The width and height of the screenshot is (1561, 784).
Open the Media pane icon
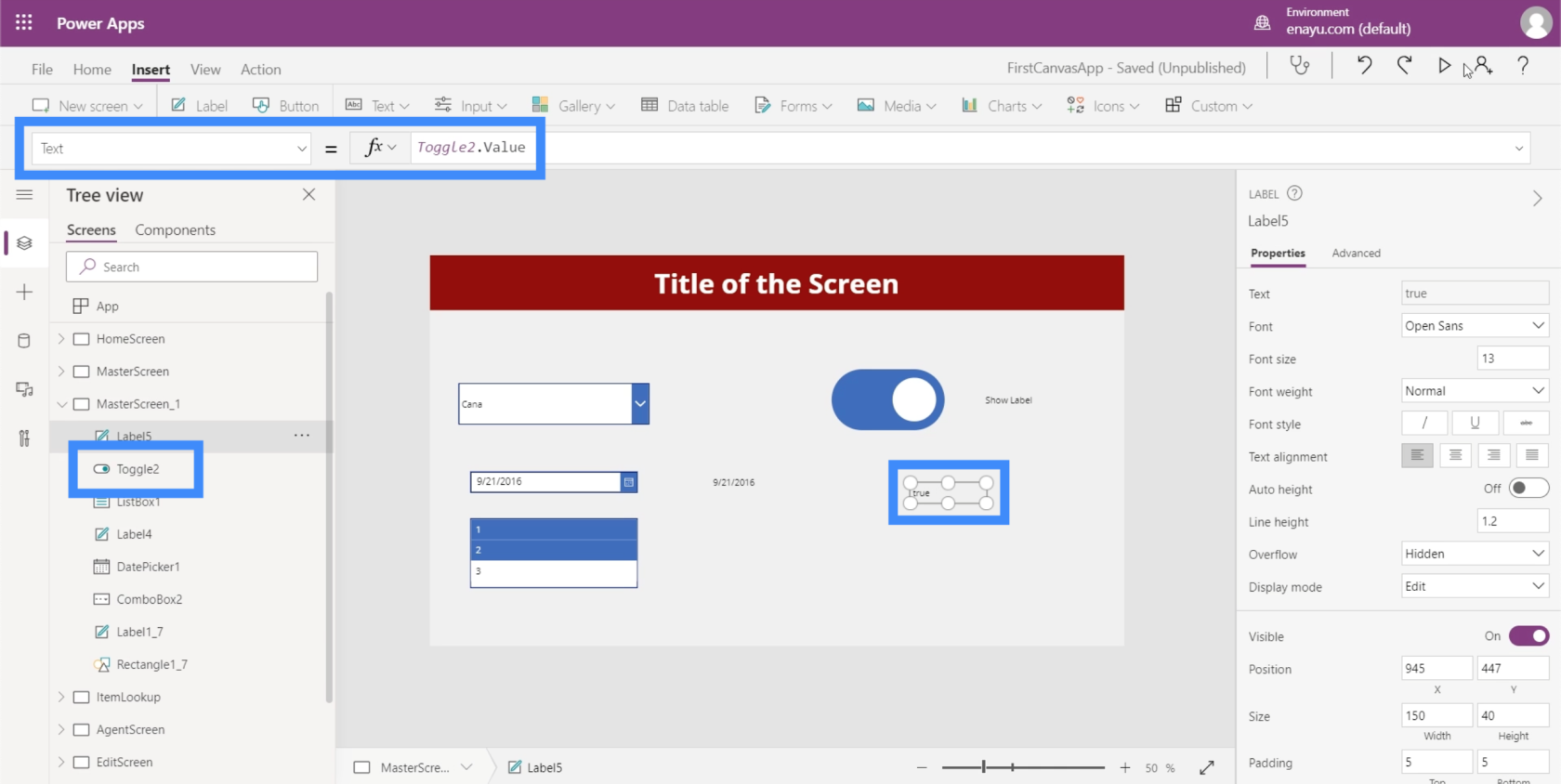24,389
